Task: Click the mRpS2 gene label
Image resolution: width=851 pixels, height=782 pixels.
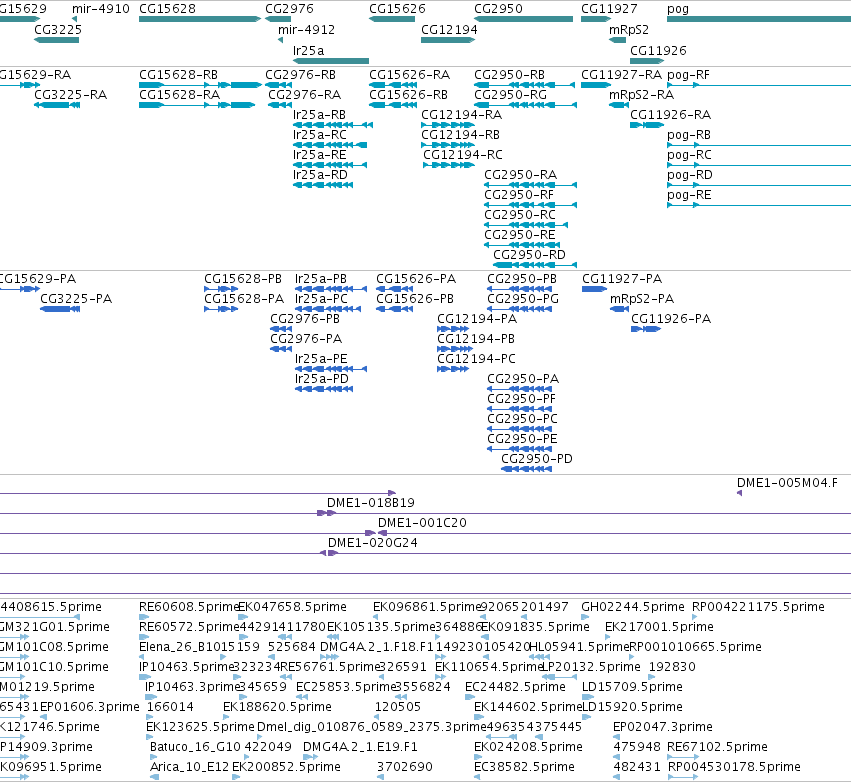Action: (x=628, y=30)
